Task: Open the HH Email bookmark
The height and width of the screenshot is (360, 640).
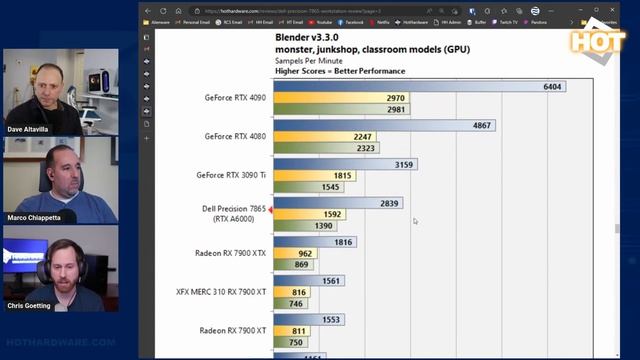Action: (260, 22)
